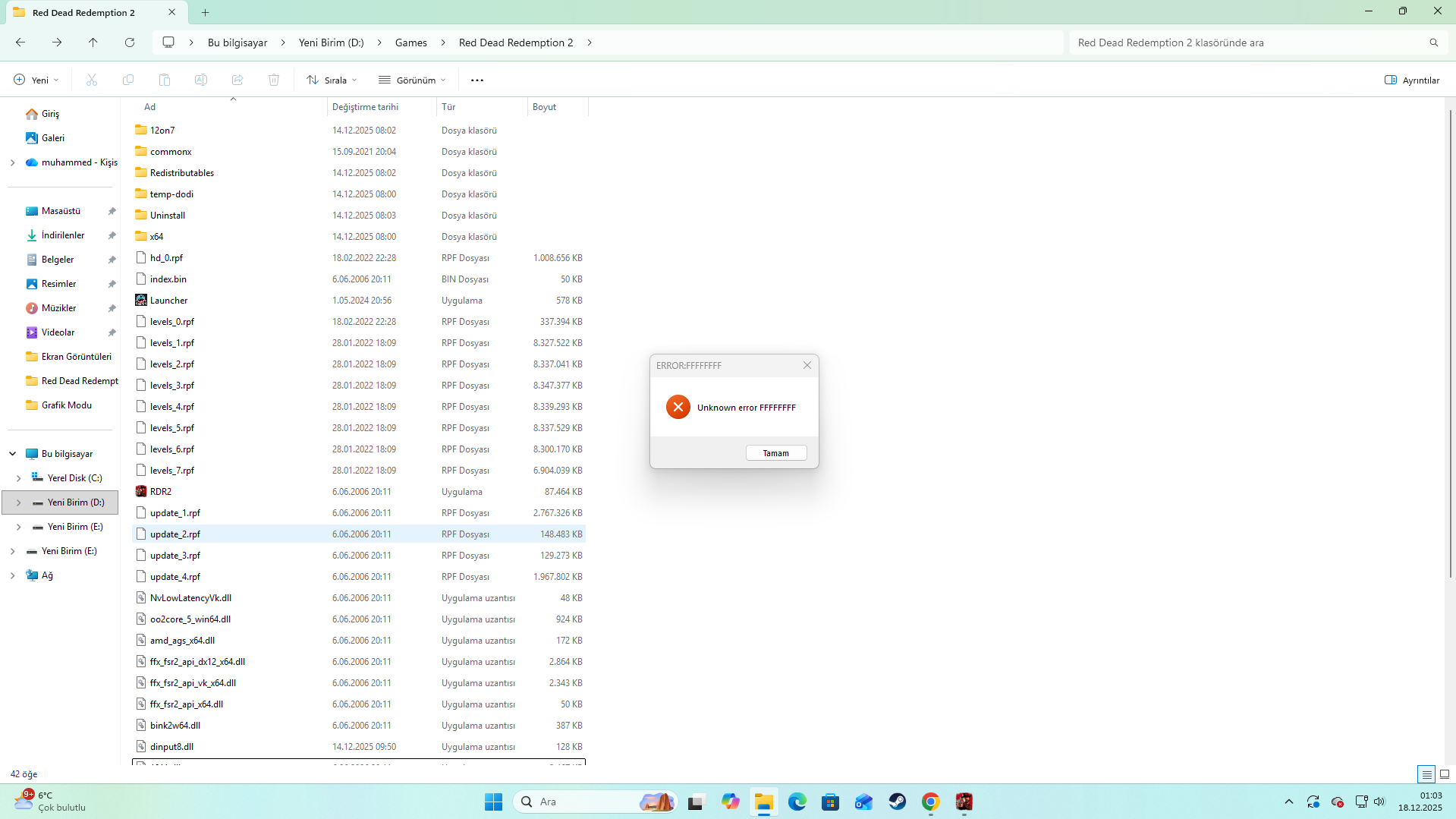Click the Bu bilgisayar breadcrumb
This screenshot has height=819, width=1456.
point(237,43)
